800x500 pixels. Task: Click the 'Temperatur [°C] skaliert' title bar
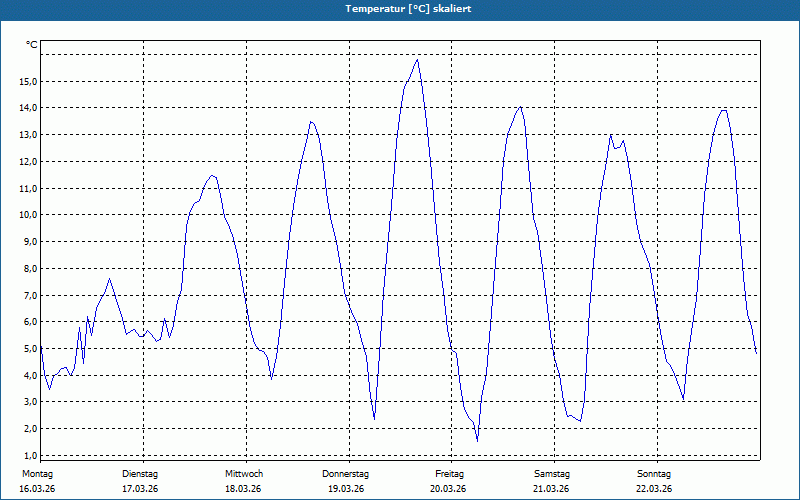[400, 9]
